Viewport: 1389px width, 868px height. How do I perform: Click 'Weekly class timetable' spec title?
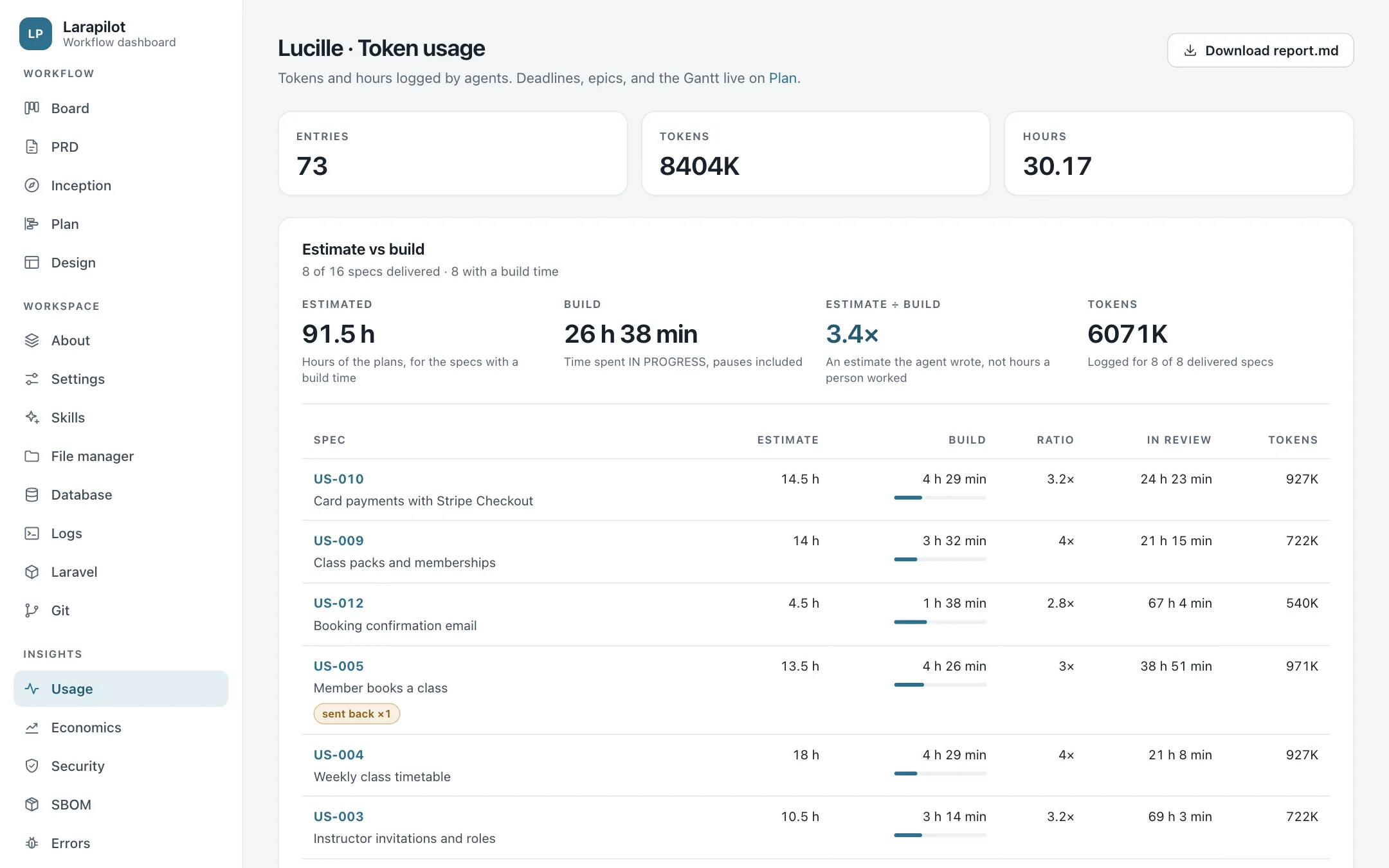pos(382,777)
